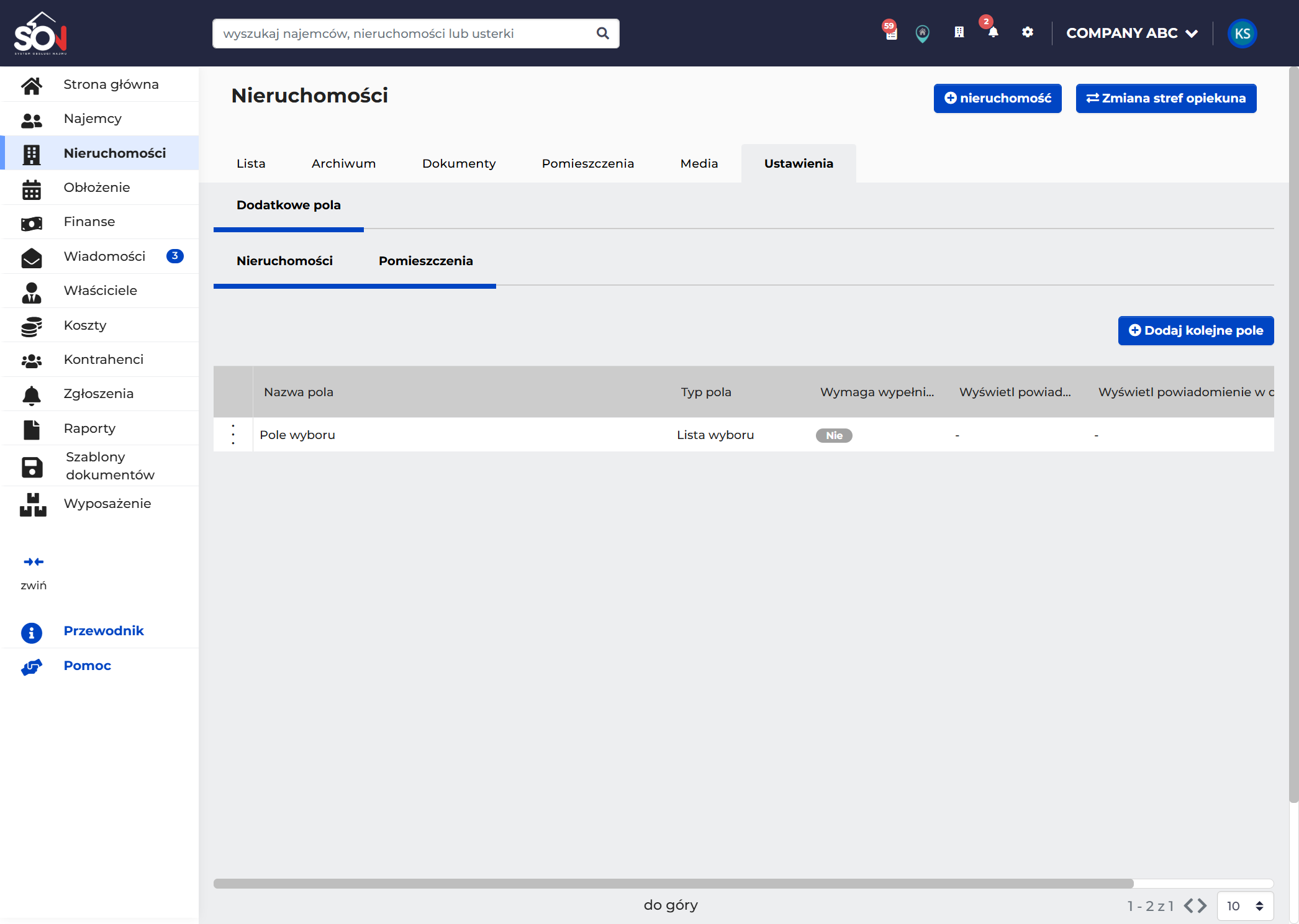This screenshot has height=924, width=1299.
Task: Open Zgłoszenia bell sidebar item
Action: pyautogui.click(x=99, y=394)
